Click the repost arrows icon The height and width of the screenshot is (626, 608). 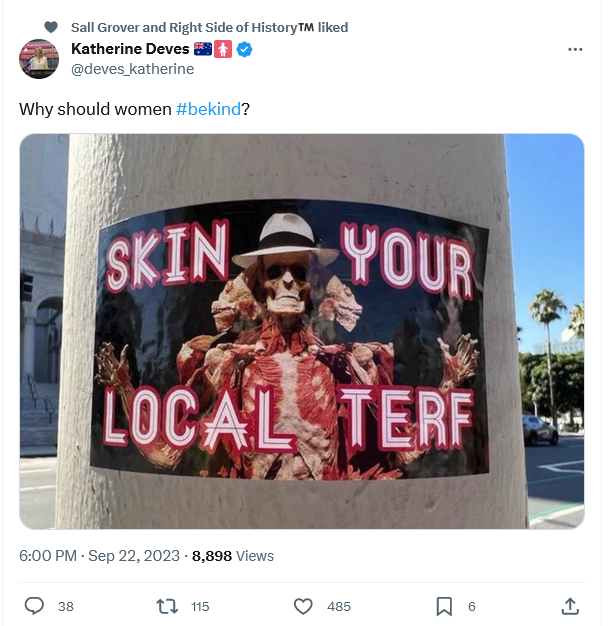(x=167, y=606)
